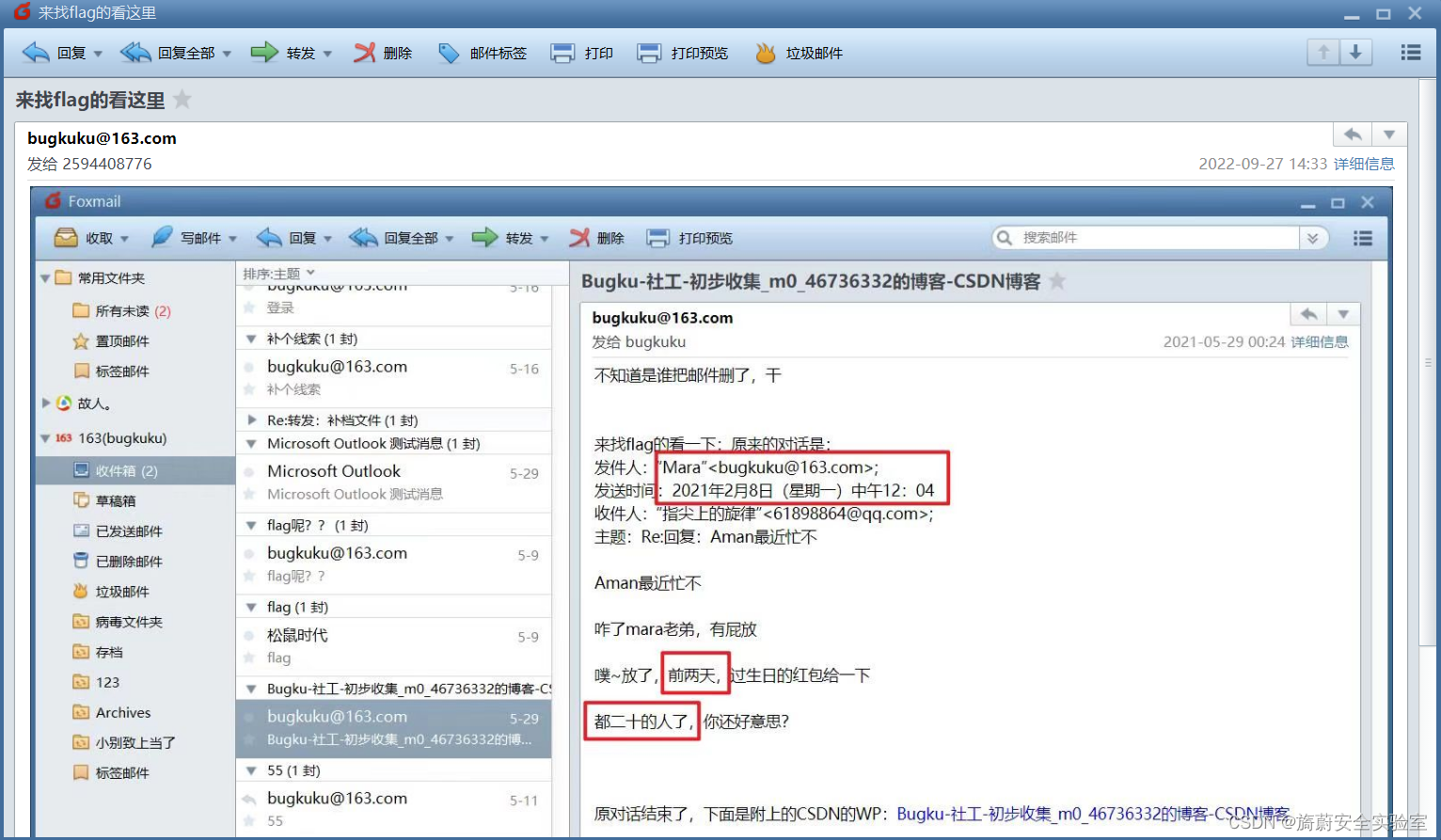Viewport: 1441px width, 840px height.
Task: Click Delete (删除) in inner Foxmail toolbar
Action: [597, 238]
